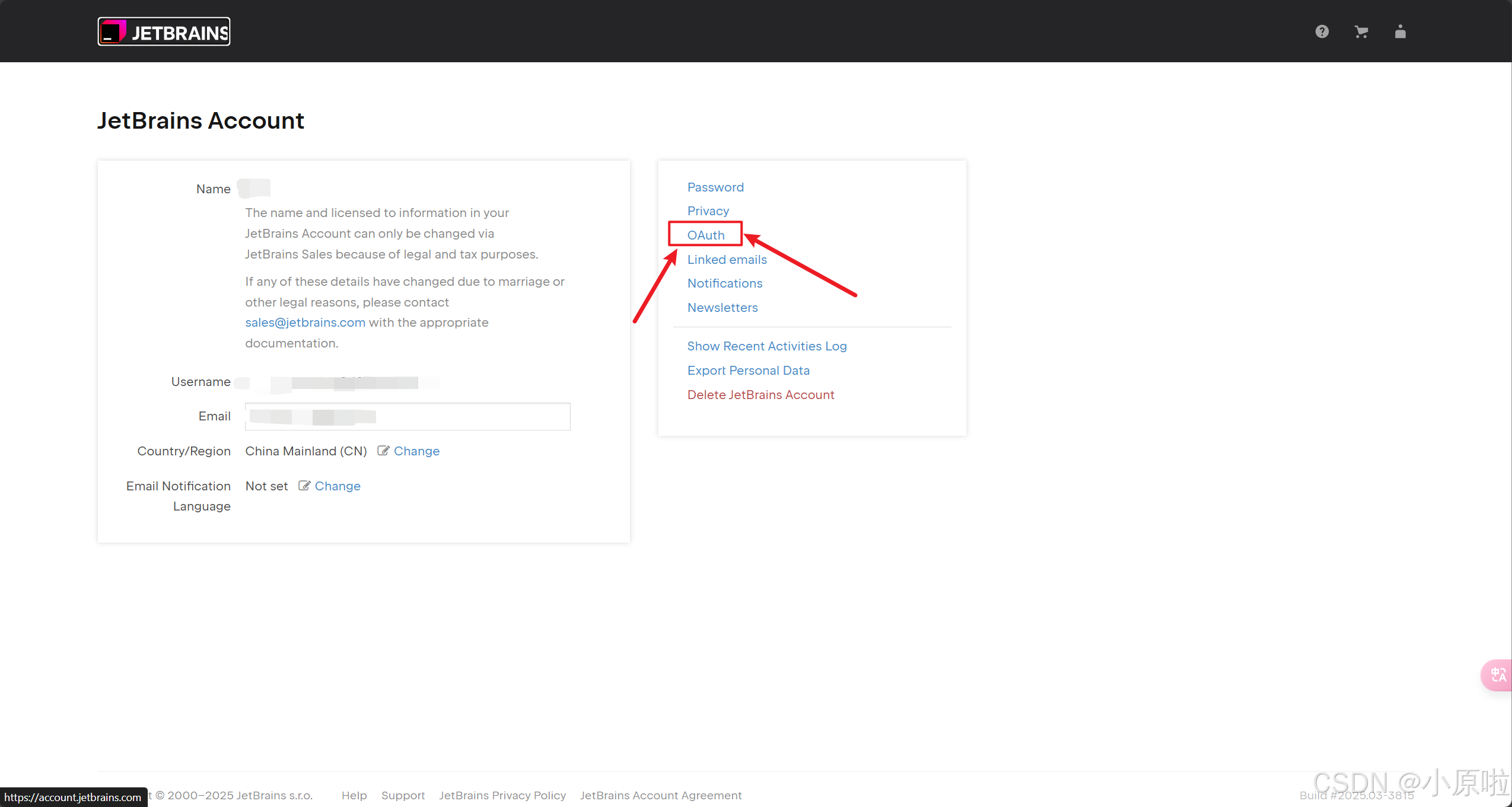The width and height of the screenshot is (1512, 807).
Task: Open the Password settings link
Action: (715, 187)
